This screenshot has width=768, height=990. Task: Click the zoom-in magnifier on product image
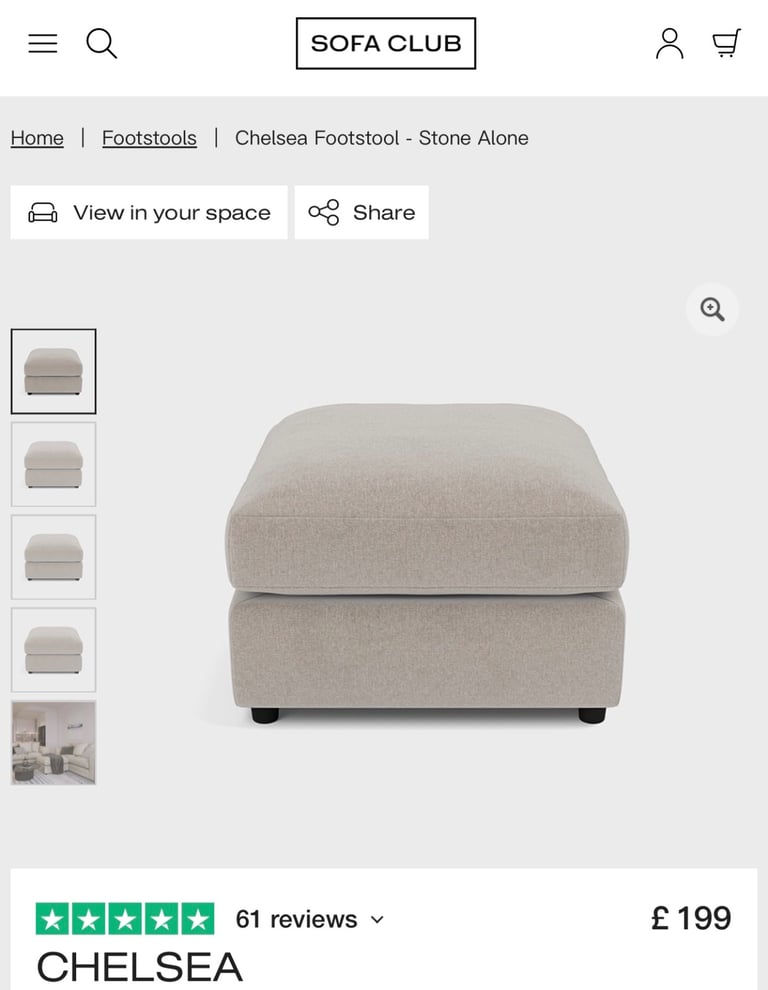pos(712,309)
